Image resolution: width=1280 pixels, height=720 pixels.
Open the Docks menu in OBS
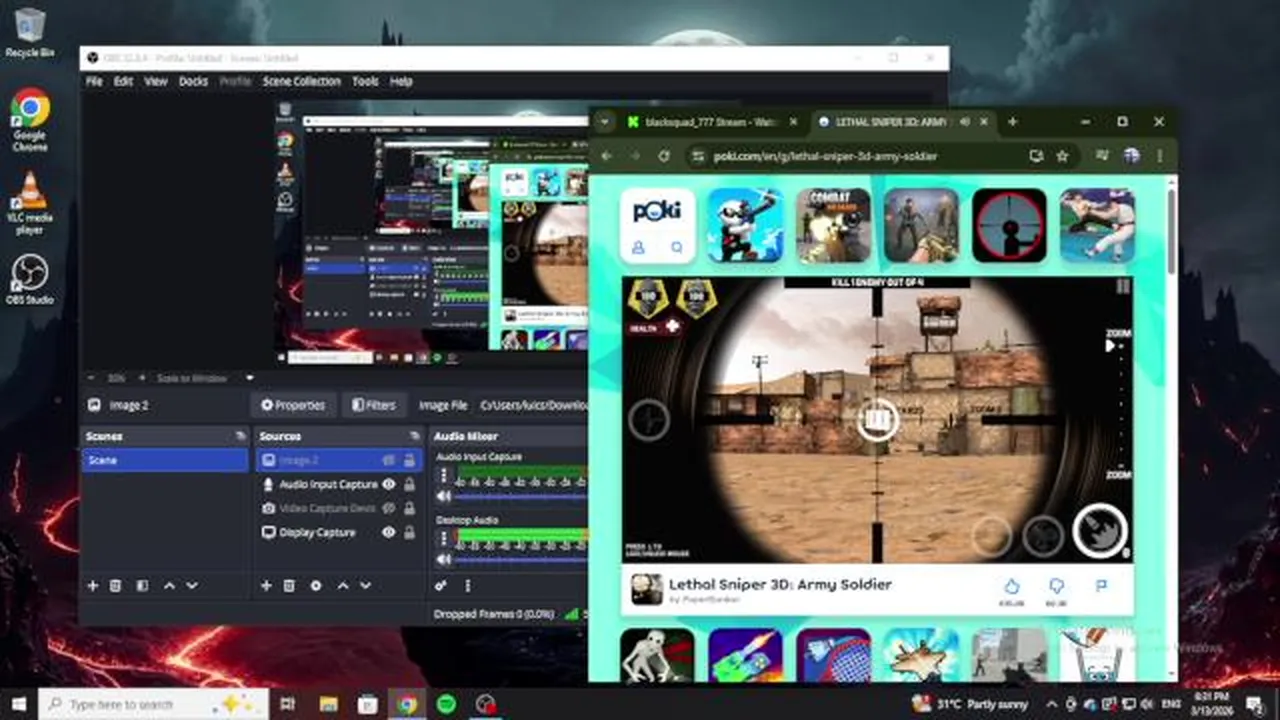click(193, 81)
